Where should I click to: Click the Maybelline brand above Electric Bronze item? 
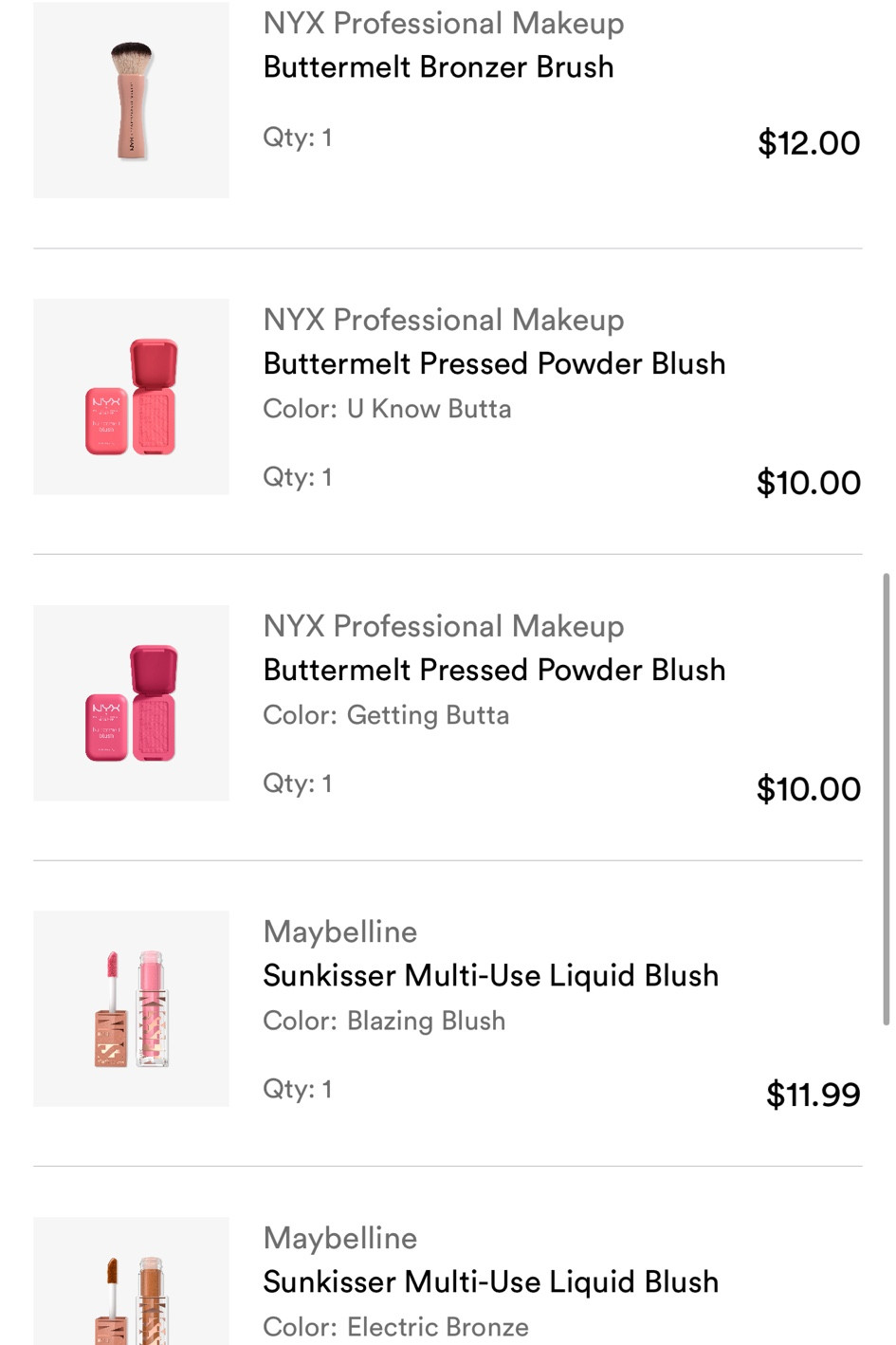pyautogui.click(x=339, y=1238)
